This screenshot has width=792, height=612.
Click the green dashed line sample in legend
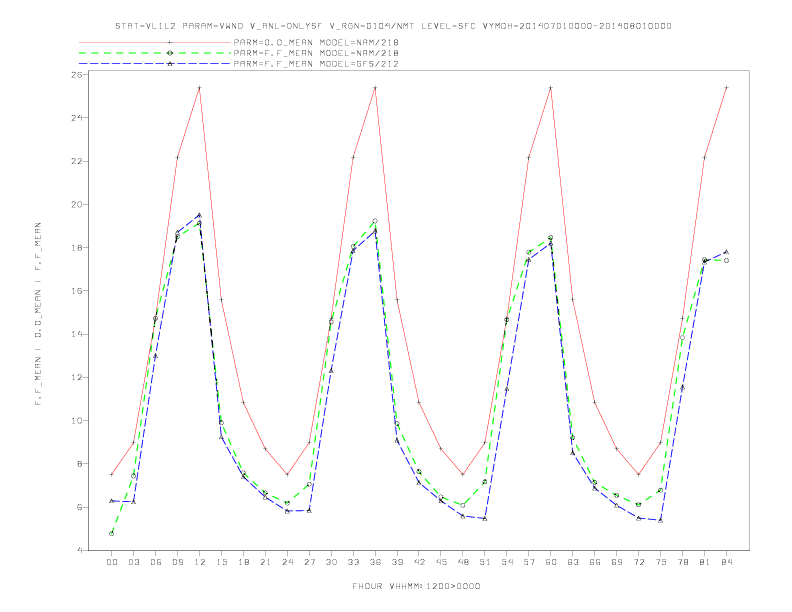tap(155, 53)
